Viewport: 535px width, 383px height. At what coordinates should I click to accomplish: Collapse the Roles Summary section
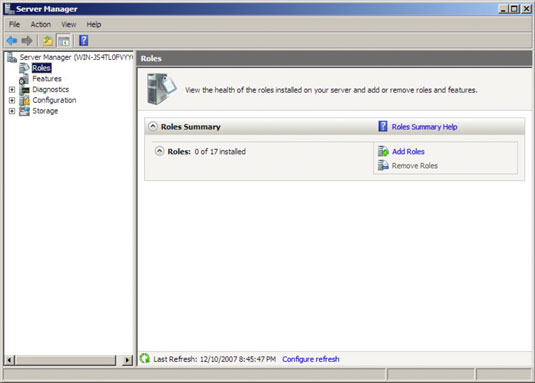(153, 126)
